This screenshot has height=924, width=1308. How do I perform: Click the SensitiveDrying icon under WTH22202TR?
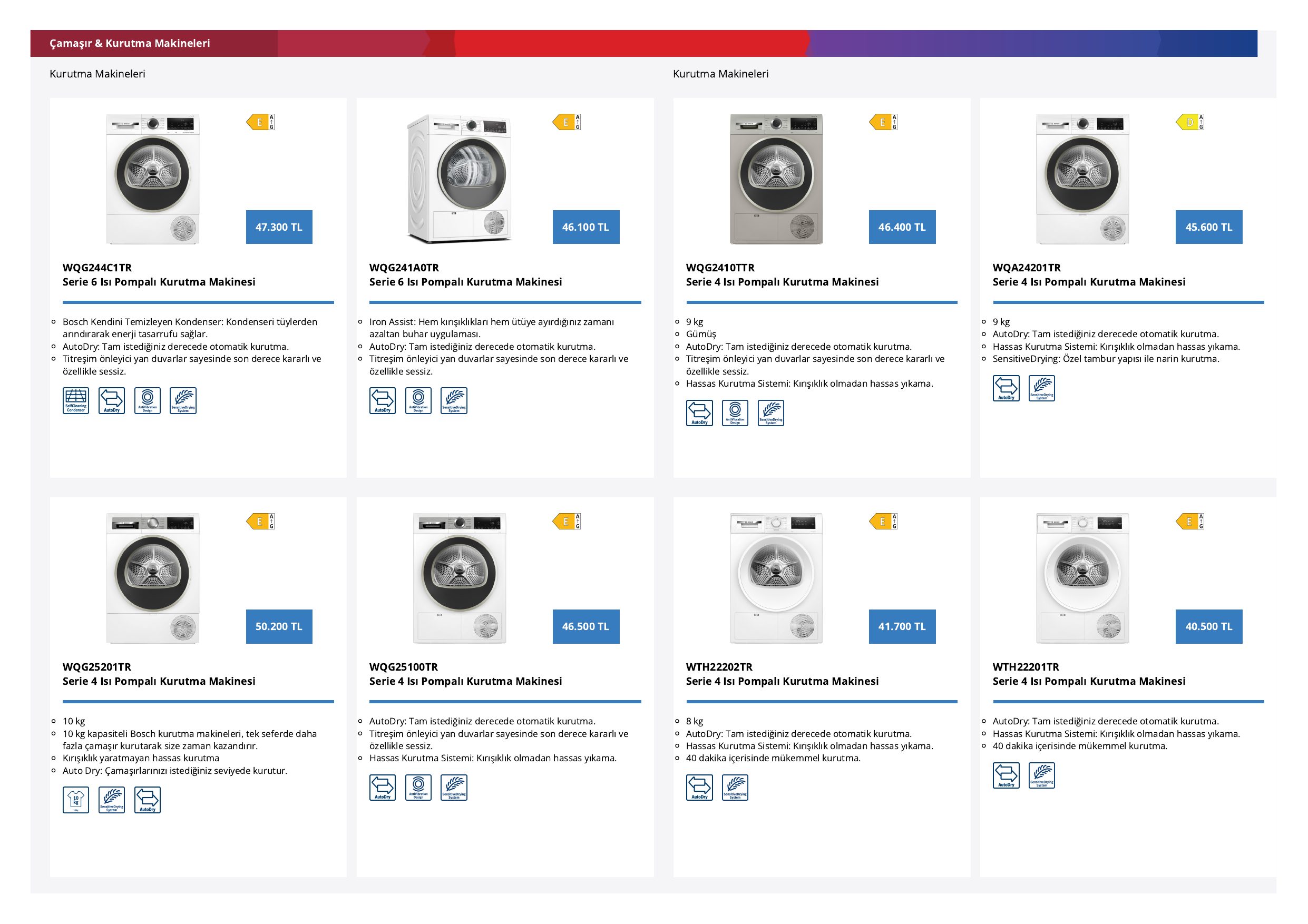pyautogui.click(x=735, y=788)
